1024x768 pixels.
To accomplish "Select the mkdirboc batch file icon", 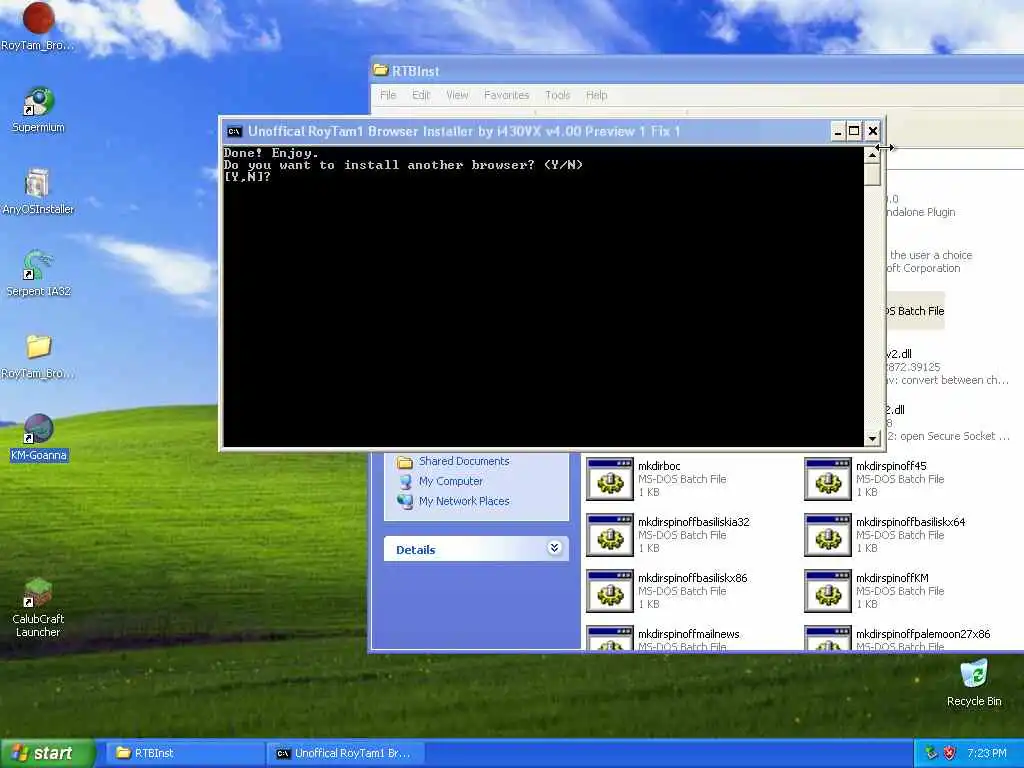I will (609, 479).
